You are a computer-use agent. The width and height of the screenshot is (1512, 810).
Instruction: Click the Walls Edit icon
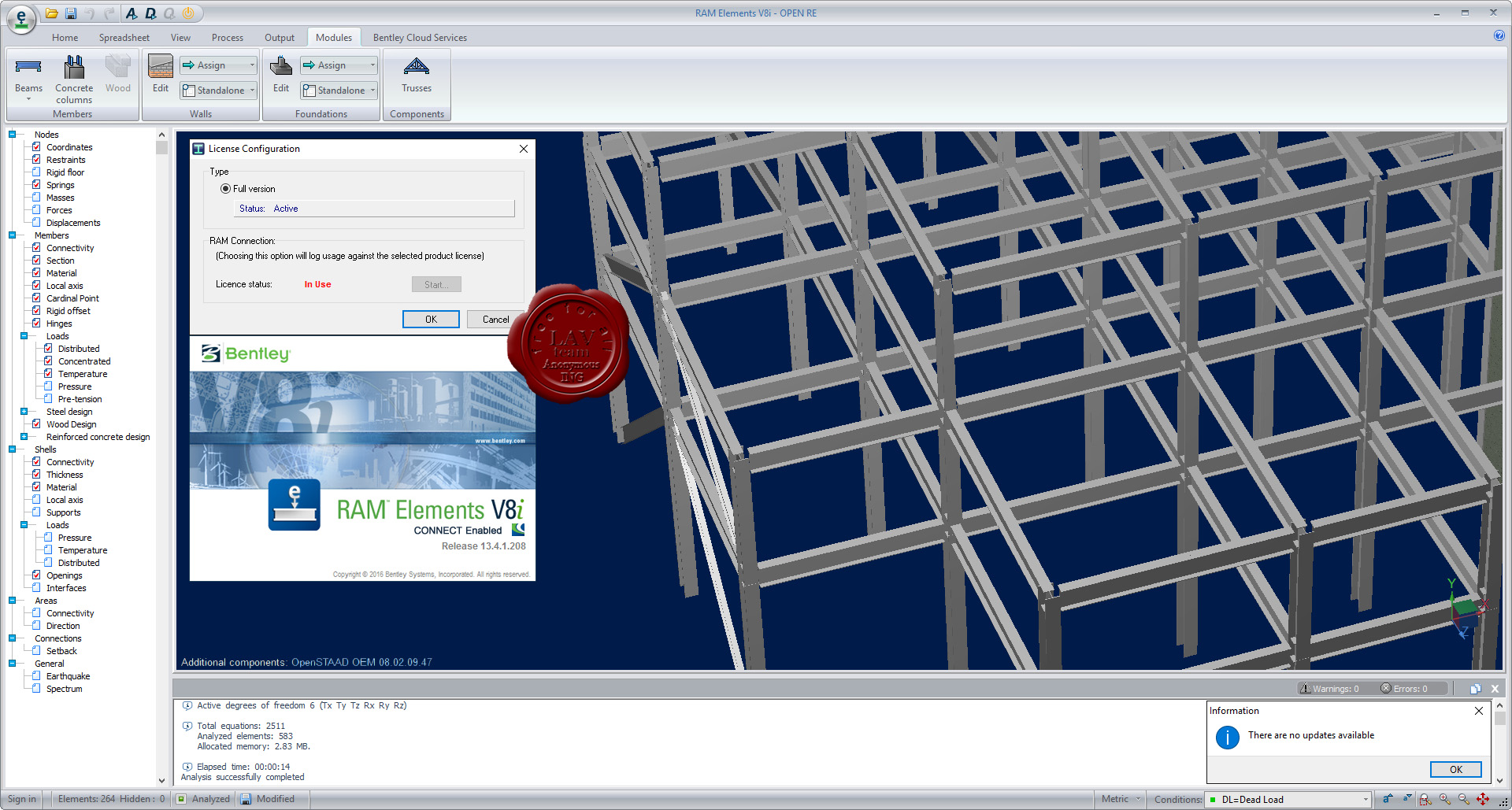click(161, 75)
